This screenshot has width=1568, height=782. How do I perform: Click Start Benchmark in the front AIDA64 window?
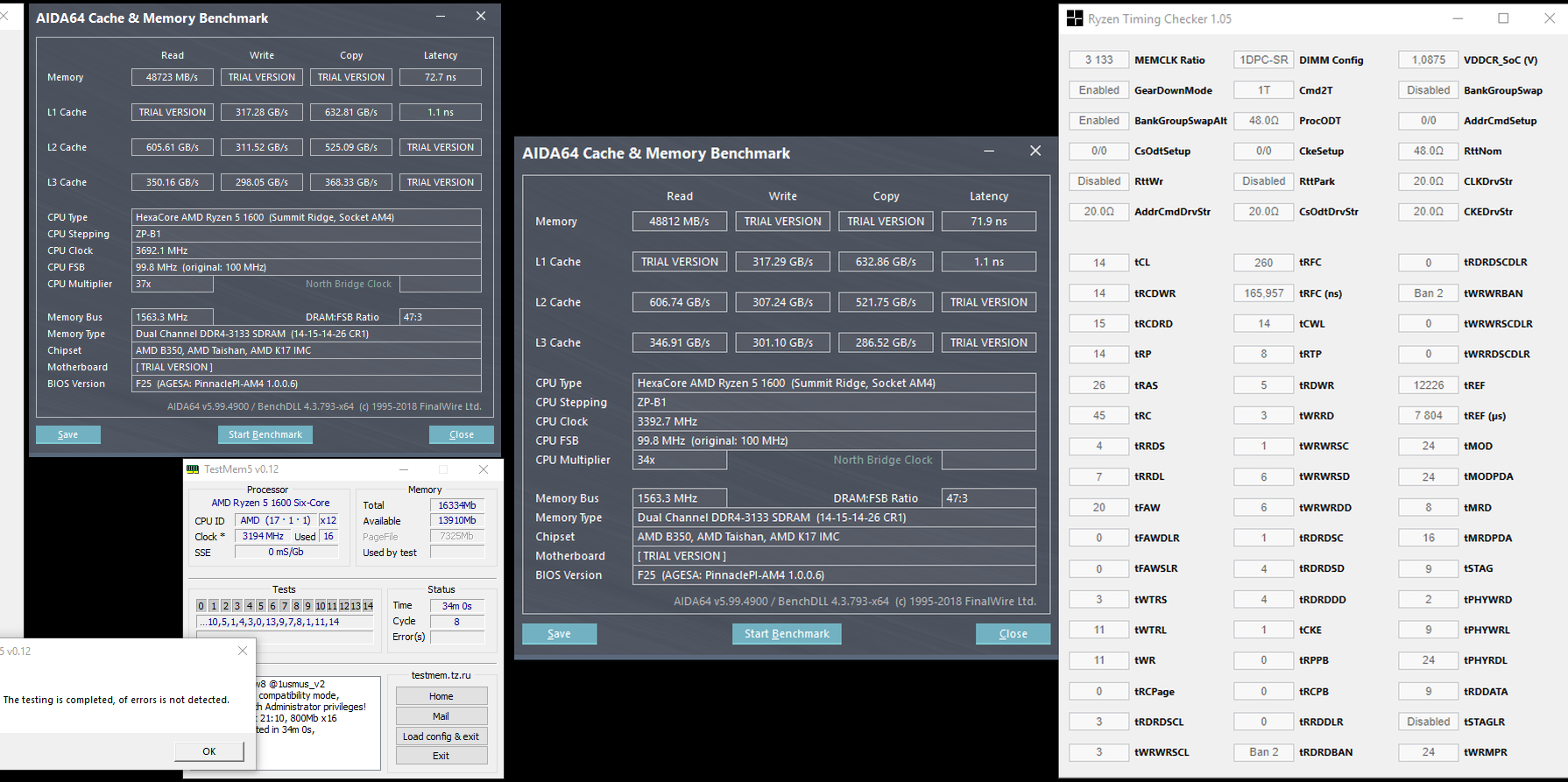tap(787, 634)
